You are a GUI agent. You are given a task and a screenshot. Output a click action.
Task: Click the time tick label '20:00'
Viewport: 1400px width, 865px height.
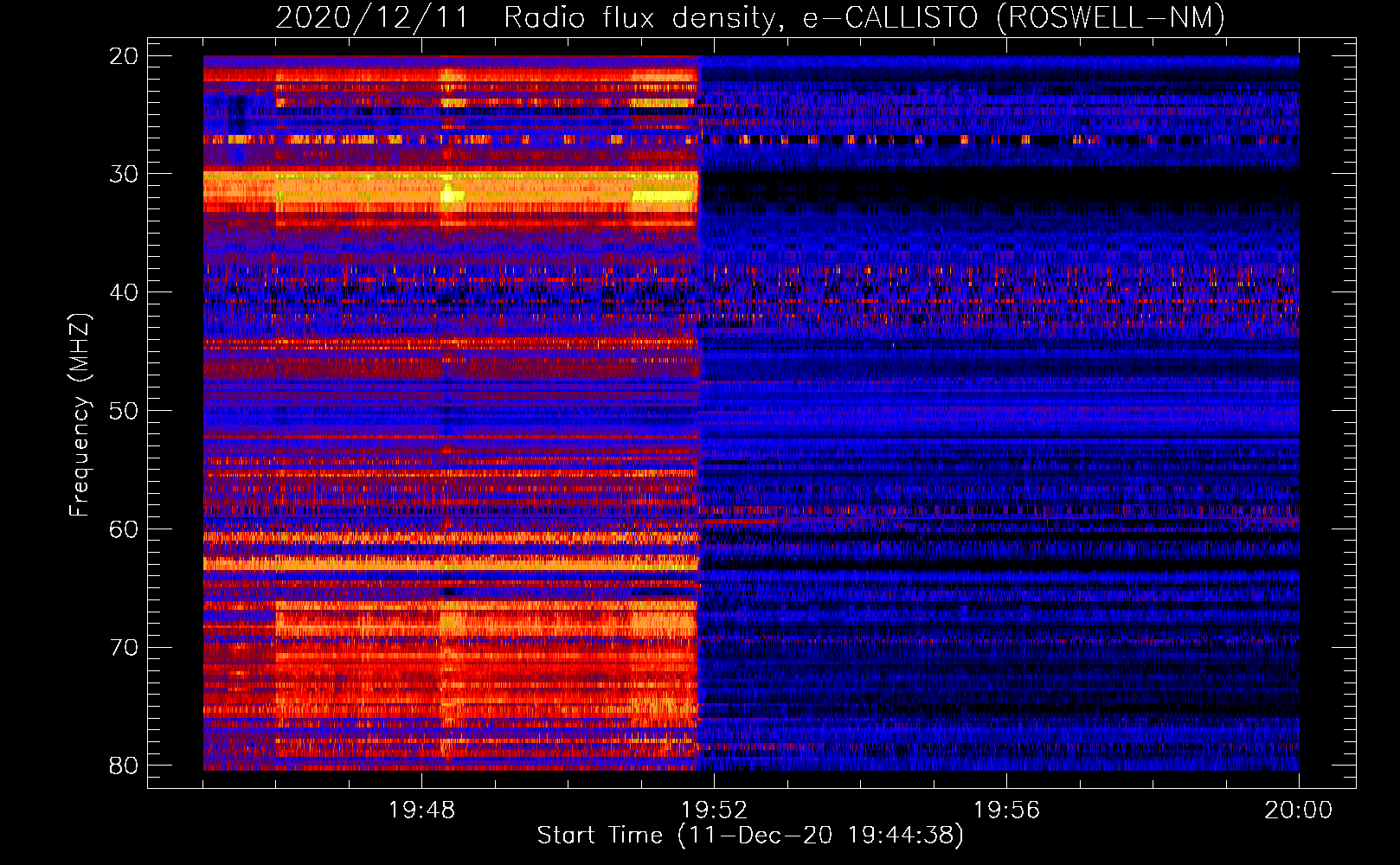(x=1298, y=811)
